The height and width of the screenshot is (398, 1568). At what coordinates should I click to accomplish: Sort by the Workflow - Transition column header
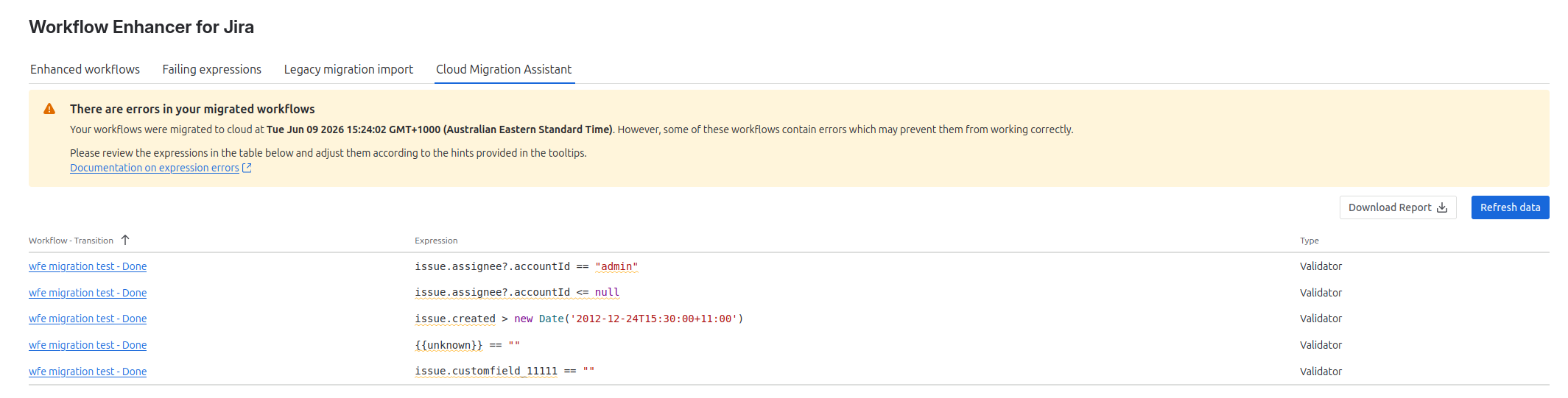pyautogui.click(x=71, y=241)
